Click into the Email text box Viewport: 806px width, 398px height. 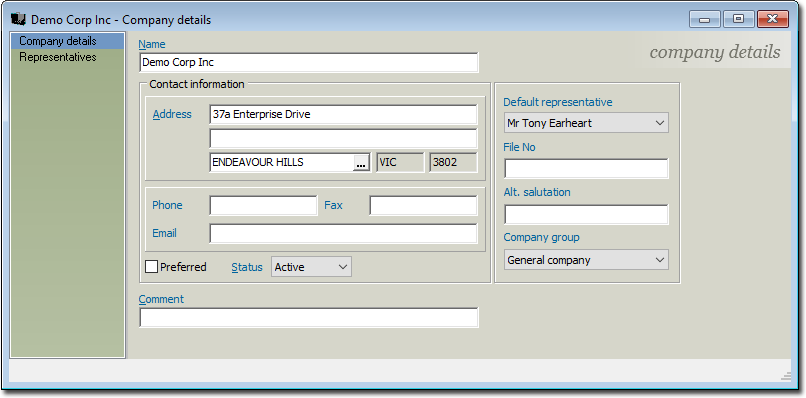pyautogui.click(x=343, y=233)
